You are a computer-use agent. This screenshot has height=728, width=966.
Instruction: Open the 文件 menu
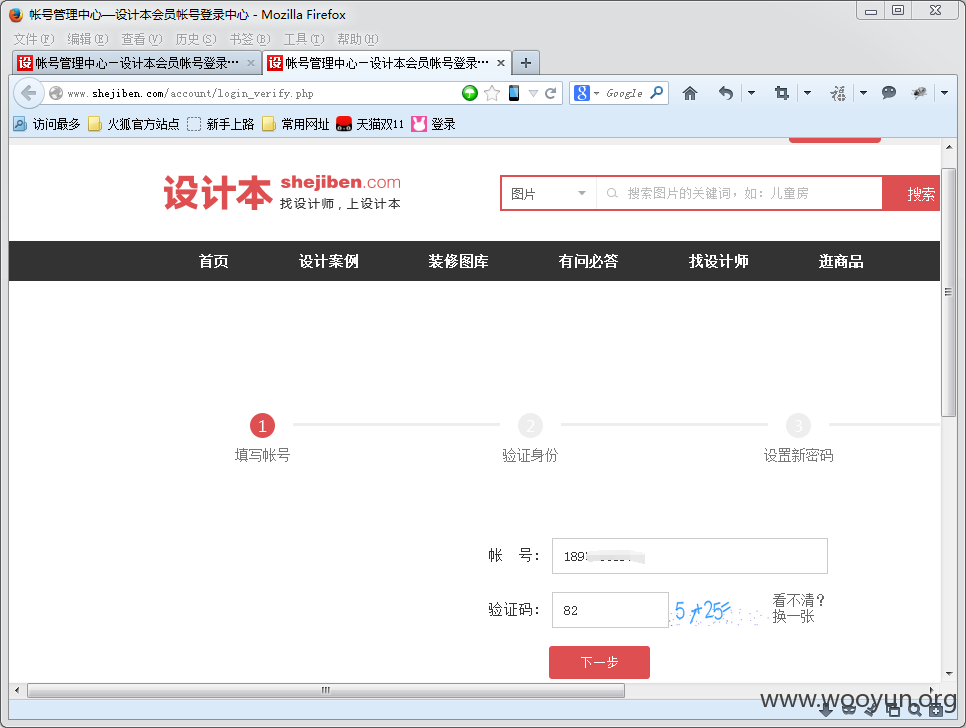click(x=34, y=39)
